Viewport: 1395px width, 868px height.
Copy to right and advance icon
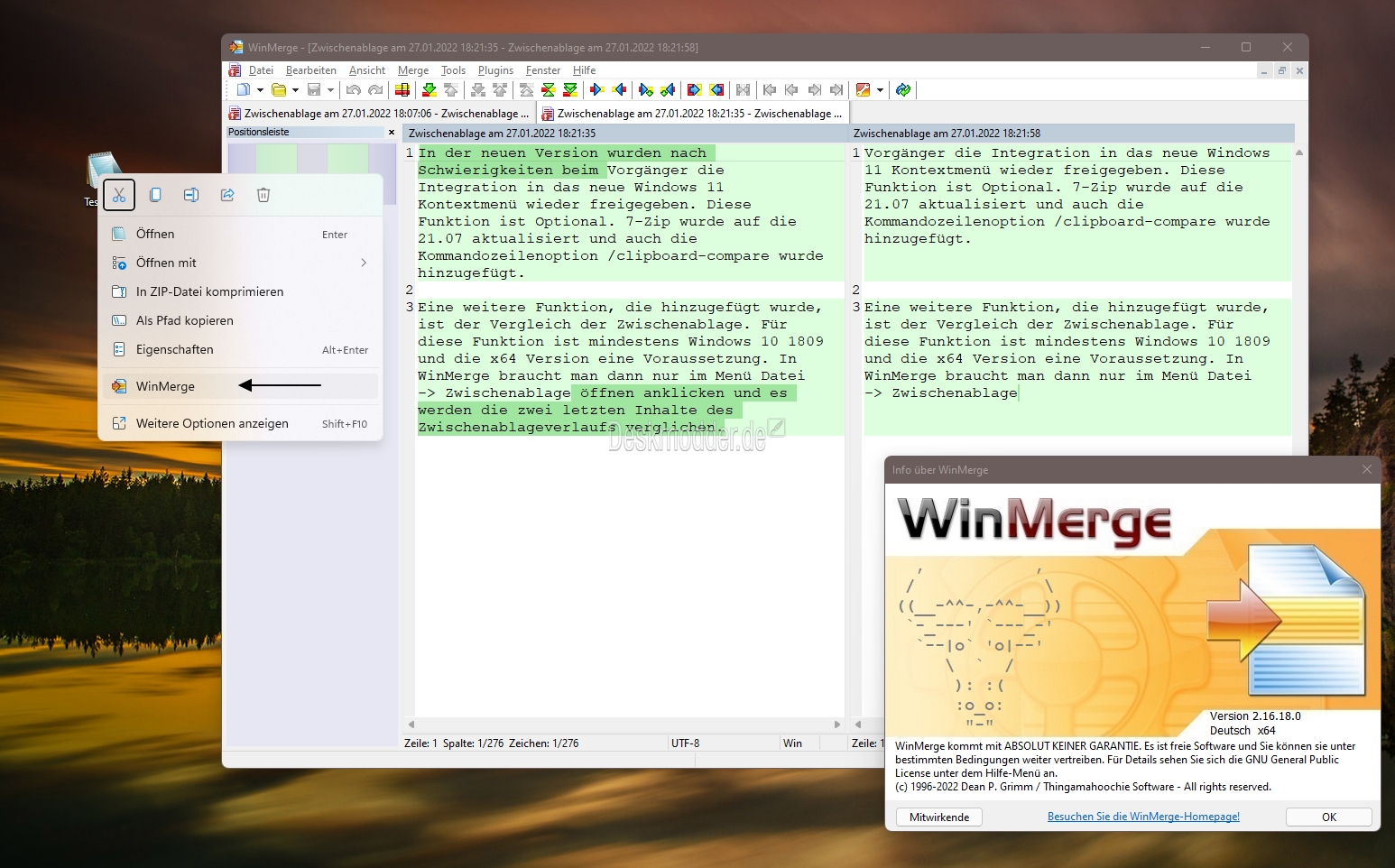click(645, 89)
